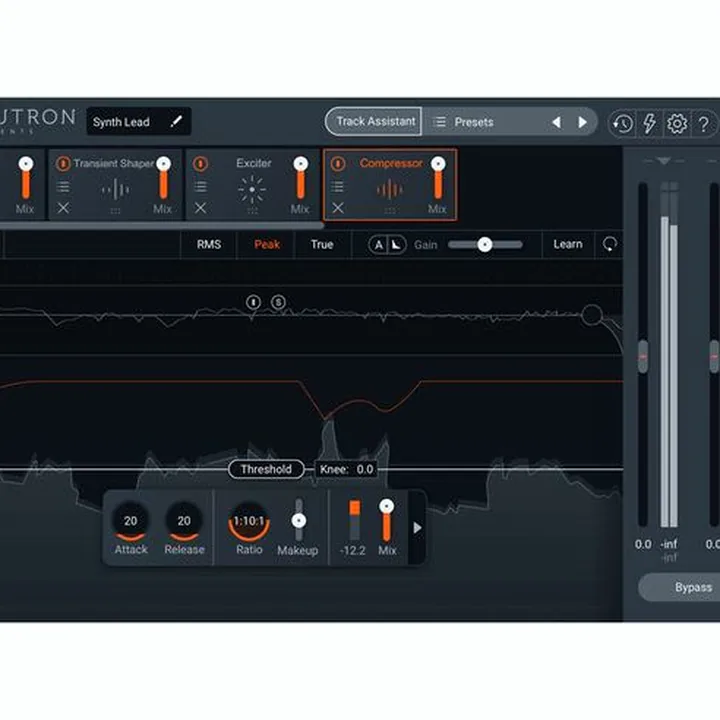The height and width of the screenshot is (720, 720).
Task: Go to next preset arrow
Action: [x=582, y=122]
